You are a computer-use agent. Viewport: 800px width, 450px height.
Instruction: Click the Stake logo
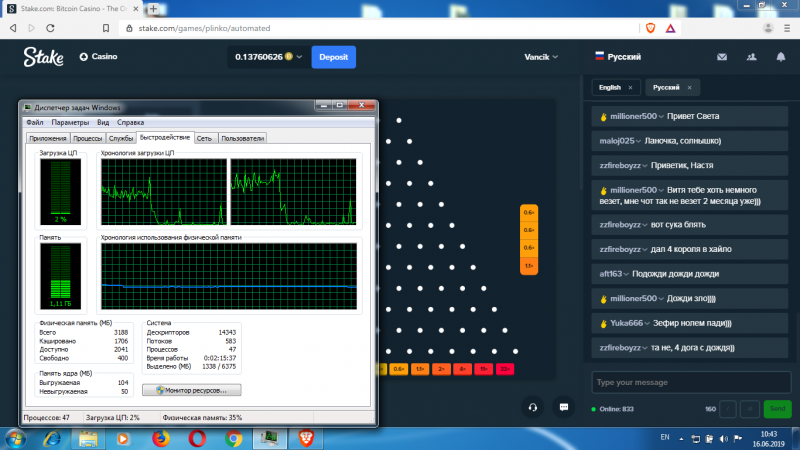click(43, 57)
